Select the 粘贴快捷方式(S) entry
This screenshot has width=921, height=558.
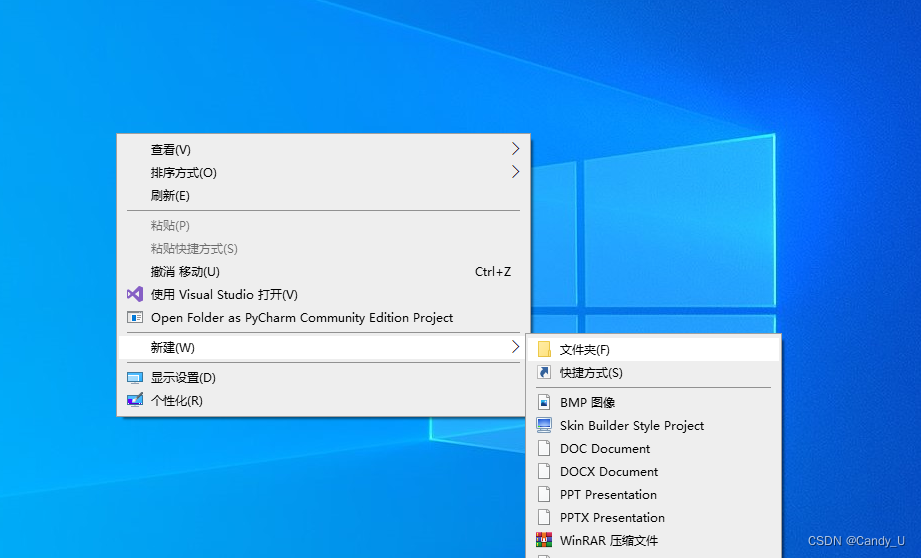coord(324,248)
